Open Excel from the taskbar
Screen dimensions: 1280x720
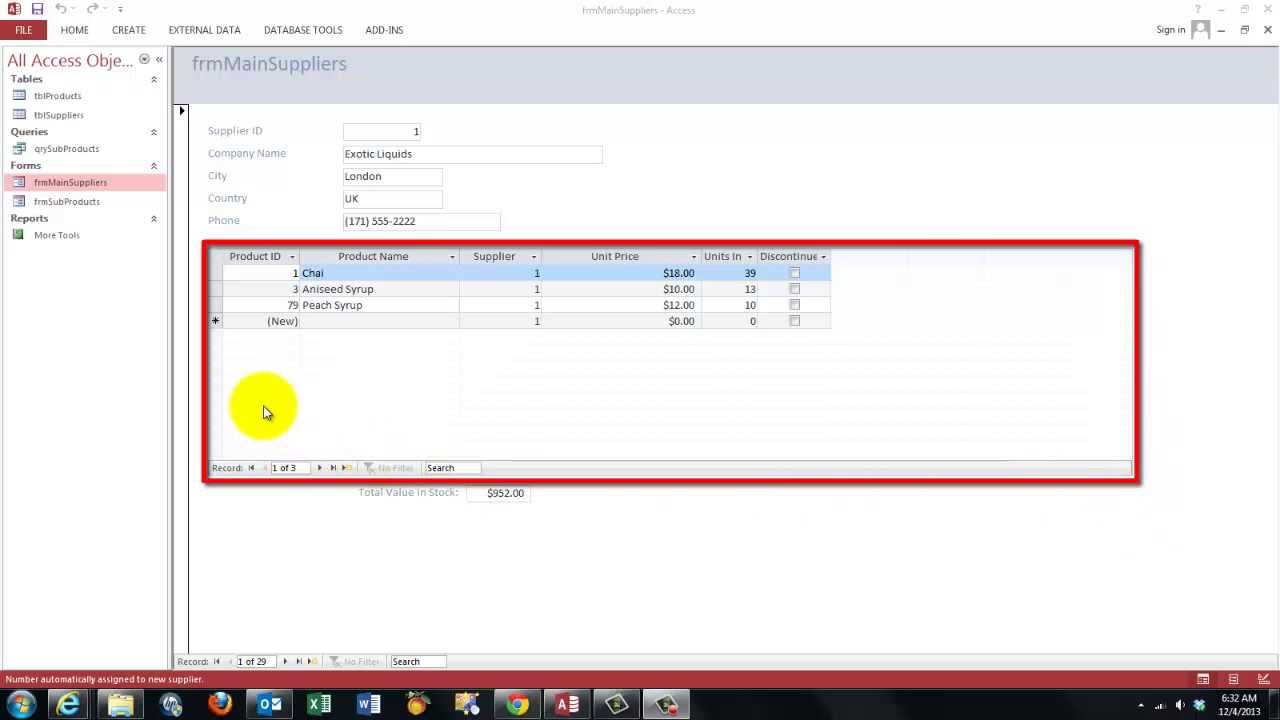click(x=319, y=705)
